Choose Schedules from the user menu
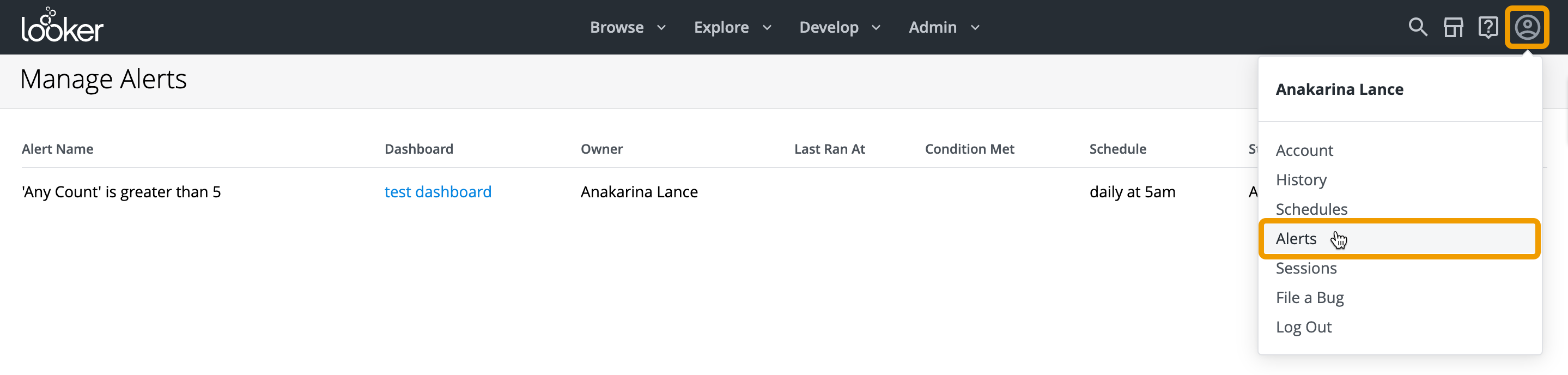The image size is (1568, 375). (x=1311, y=209)
